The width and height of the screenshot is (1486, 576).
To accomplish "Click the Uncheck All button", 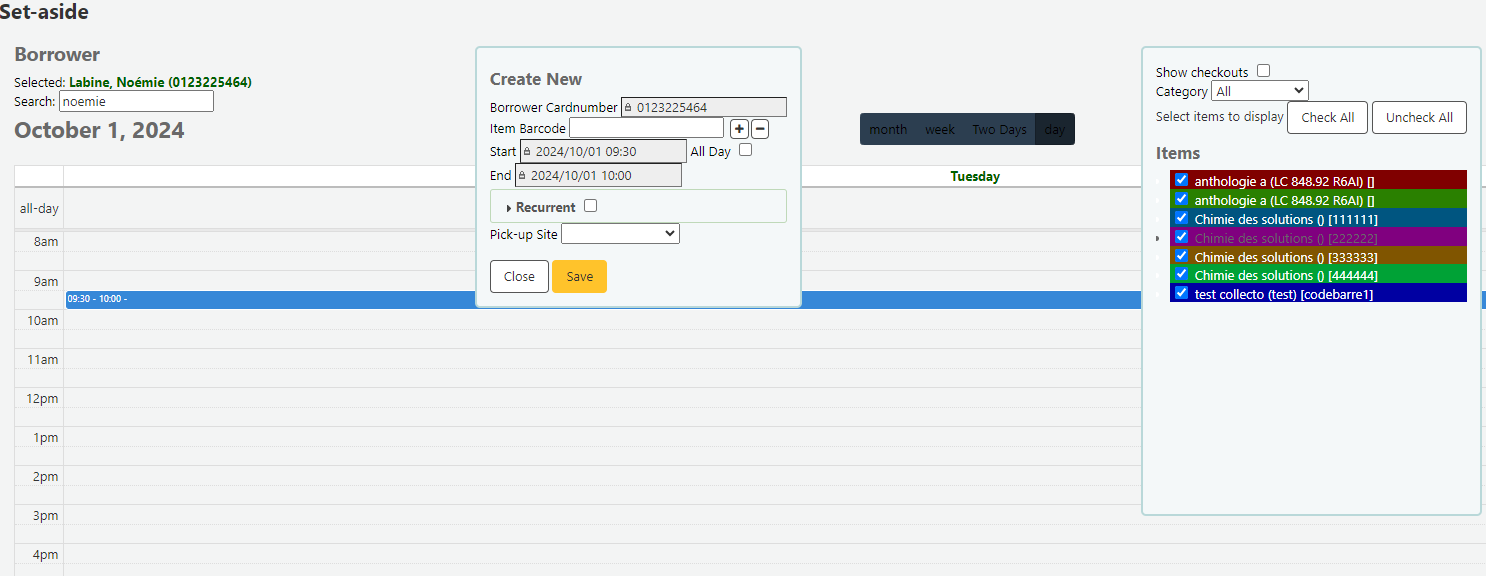I will tap(1419, 117).
